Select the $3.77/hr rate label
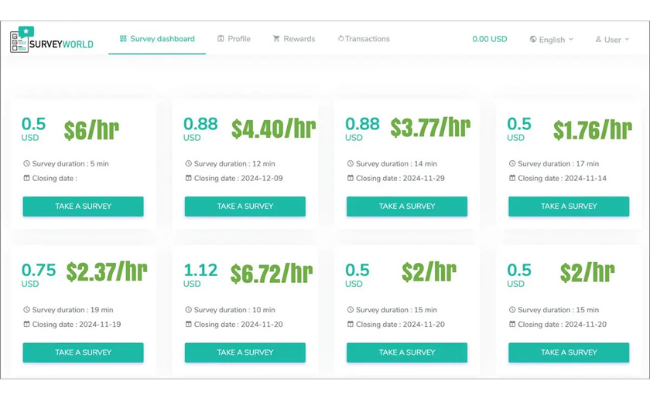Image resolution: width=650 pixels, height=400 pixels. [x=430, y=127]
